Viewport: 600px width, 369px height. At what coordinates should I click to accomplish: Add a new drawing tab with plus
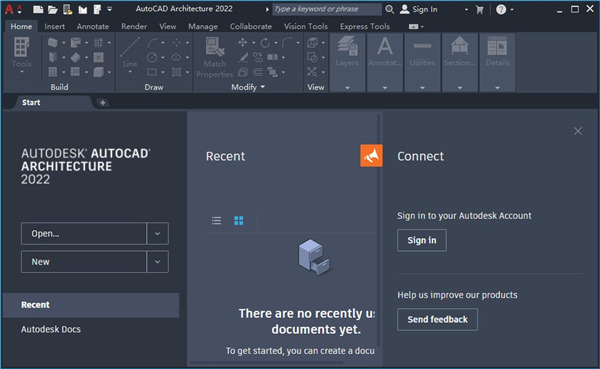pyautogui.click(x=102, y=103)
